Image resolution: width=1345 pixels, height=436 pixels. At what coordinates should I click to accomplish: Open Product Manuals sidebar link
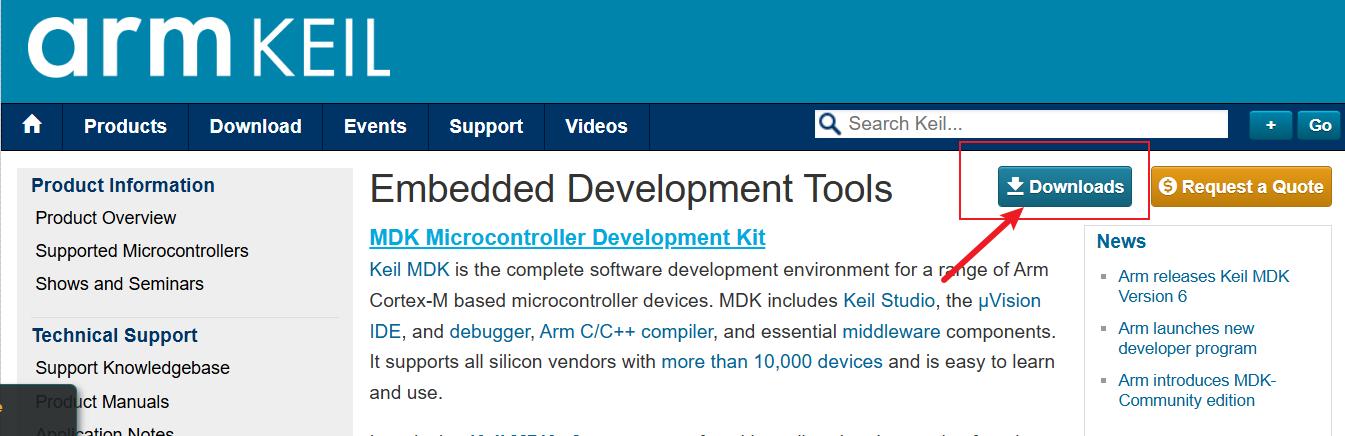(102, 402)
